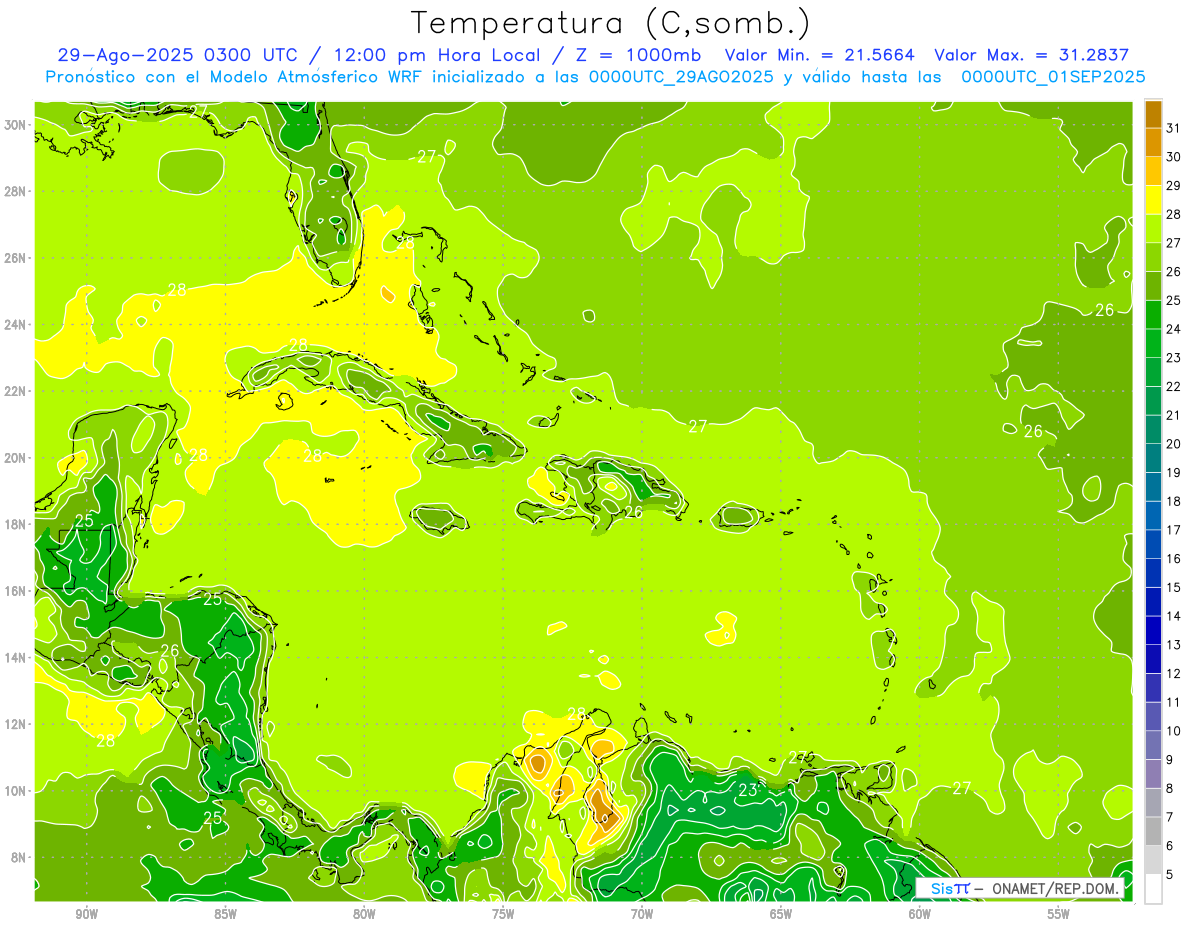Image resolution: width=1200 pixels, height=927 pixels.
Task: Click the legend scale number '7'
Action: [1170, 817]
